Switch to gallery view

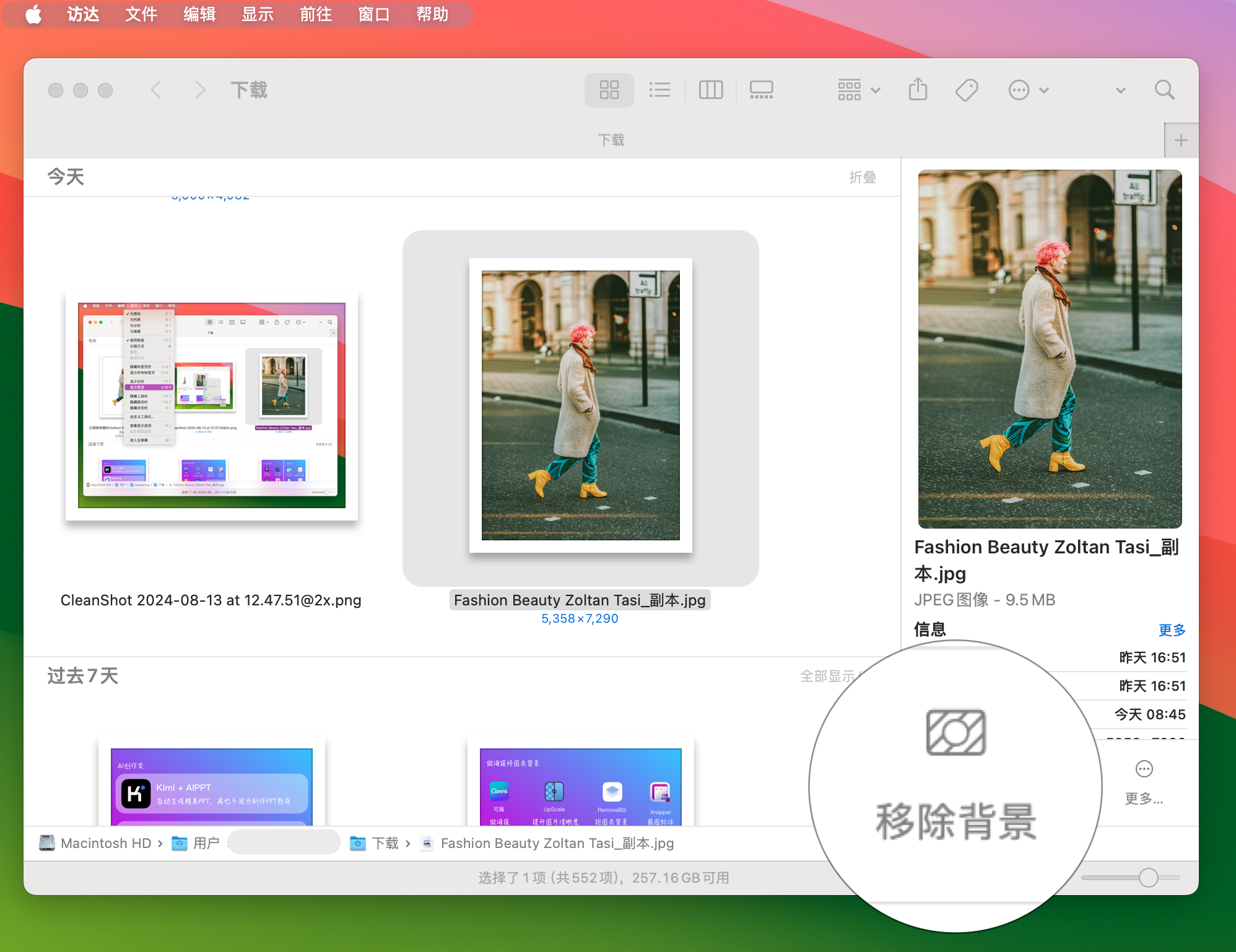[x=761, y=90]
